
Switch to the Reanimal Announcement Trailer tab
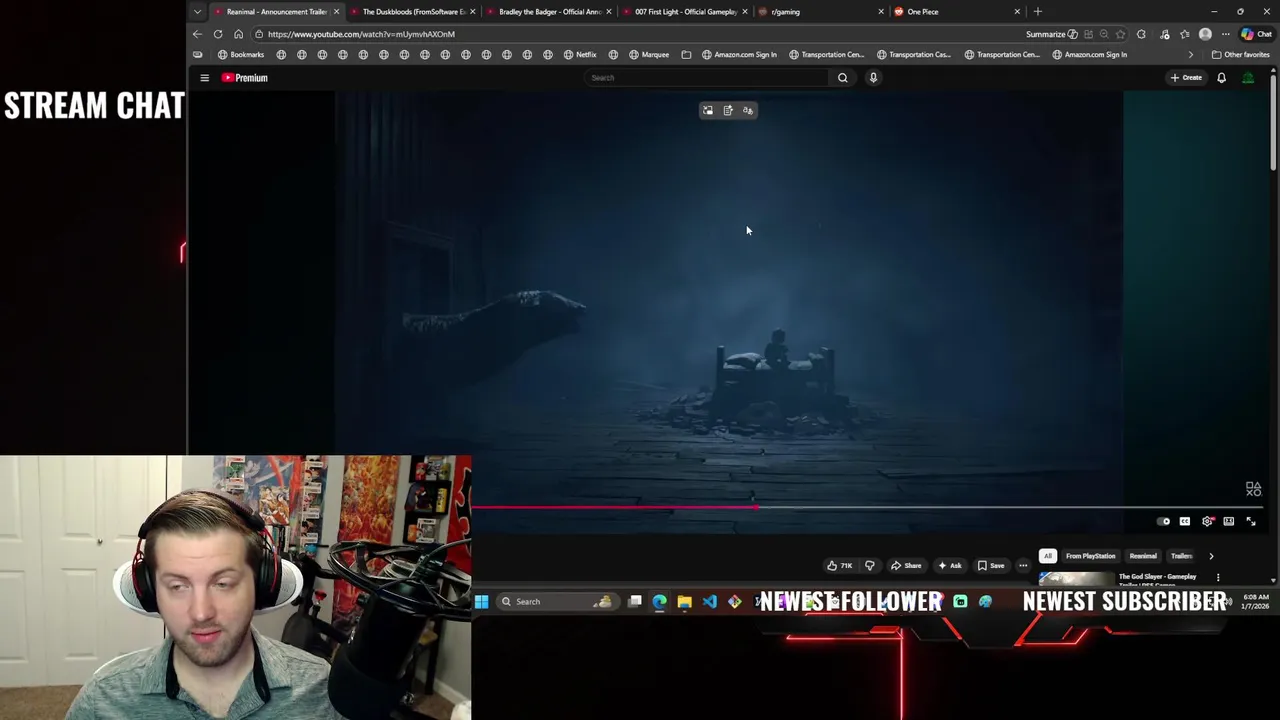pos(275,12)
